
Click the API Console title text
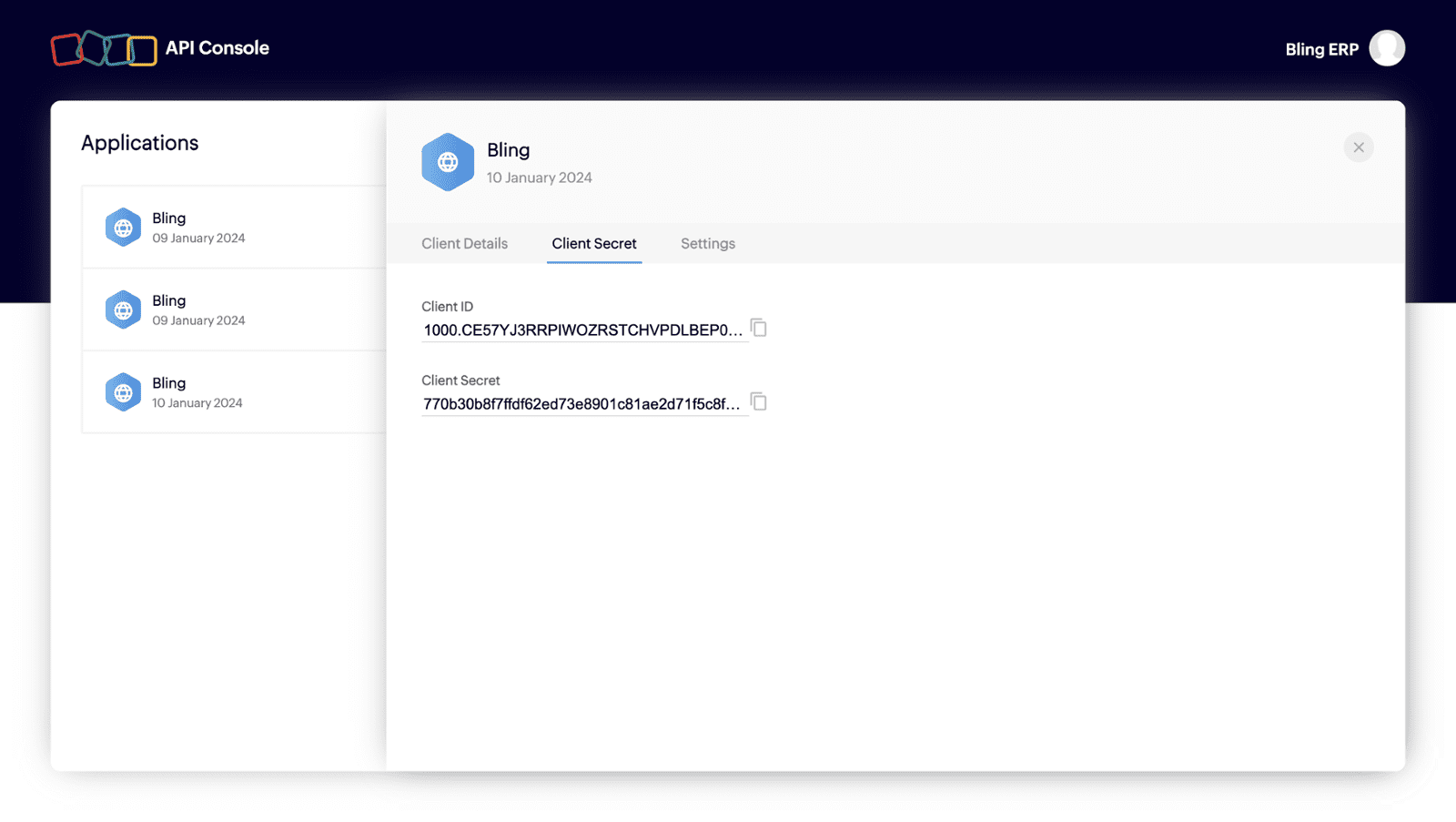pyautogui.click(x=217, y=48)
